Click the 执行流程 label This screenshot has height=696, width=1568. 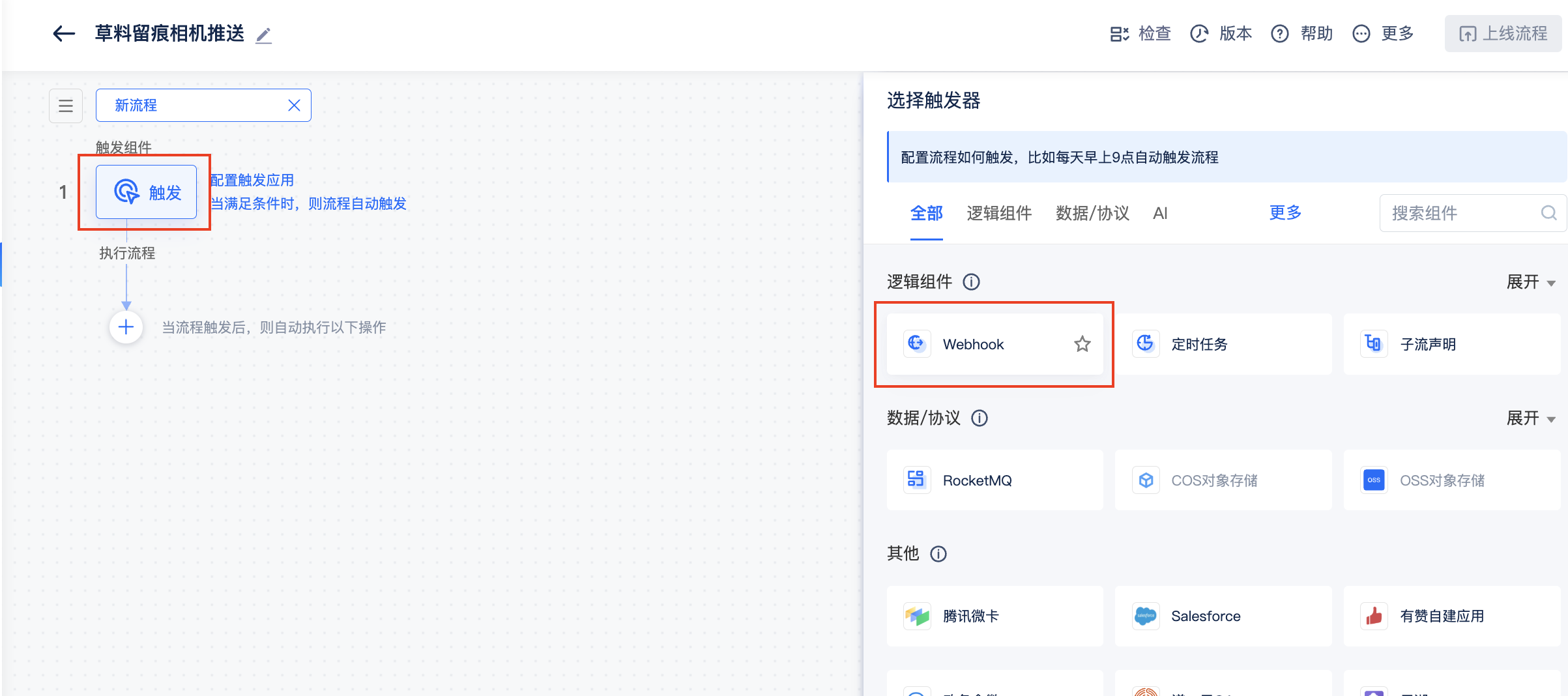tap(127, 254)
